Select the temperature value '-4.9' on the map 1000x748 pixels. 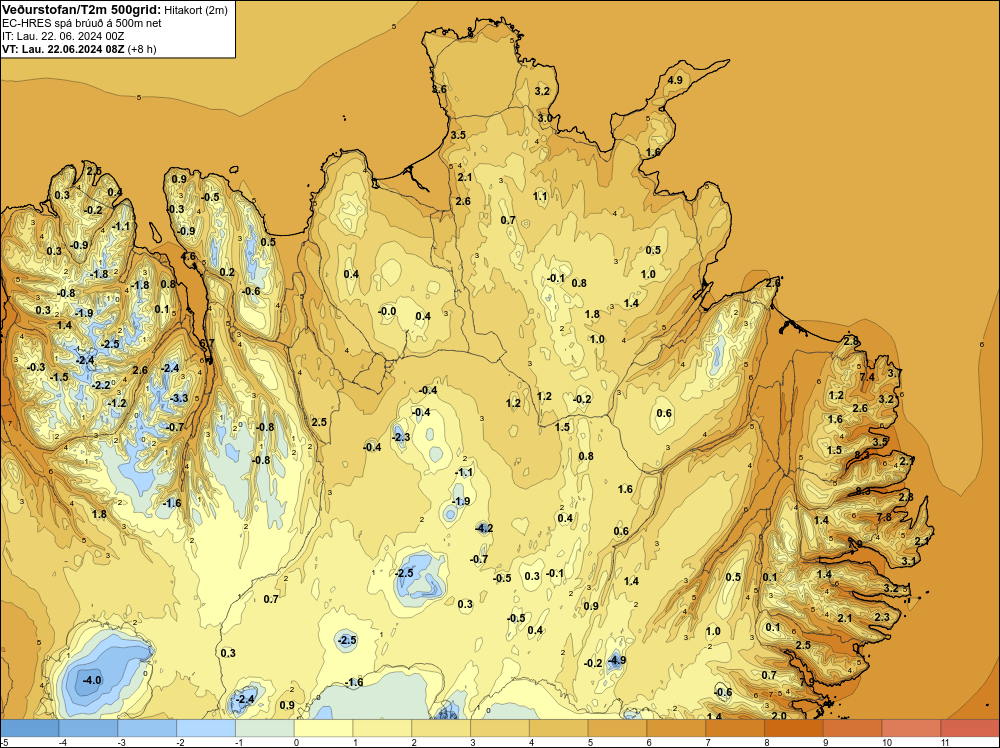click(616, 660)
